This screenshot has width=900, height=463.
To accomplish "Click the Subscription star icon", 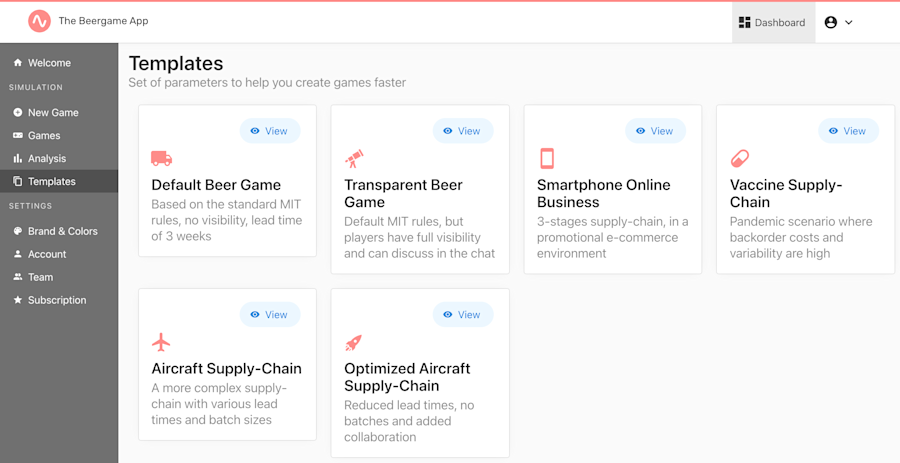I will tap(18, 299).
